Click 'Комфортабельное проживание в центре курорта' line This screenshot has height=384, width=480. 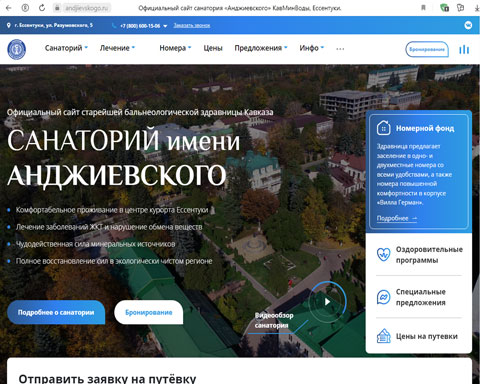pyautogui.click(x=112, y=210)
